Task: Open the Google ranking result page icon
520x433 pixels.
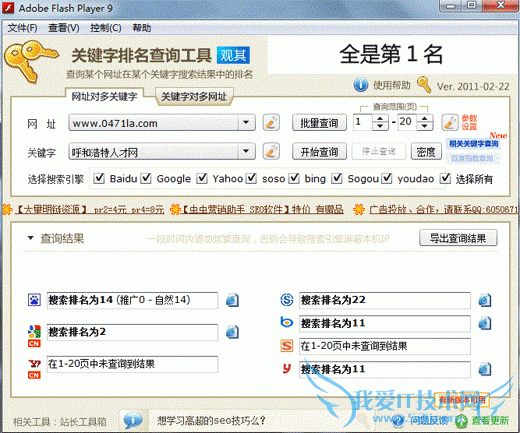Action: pos(232,332)
